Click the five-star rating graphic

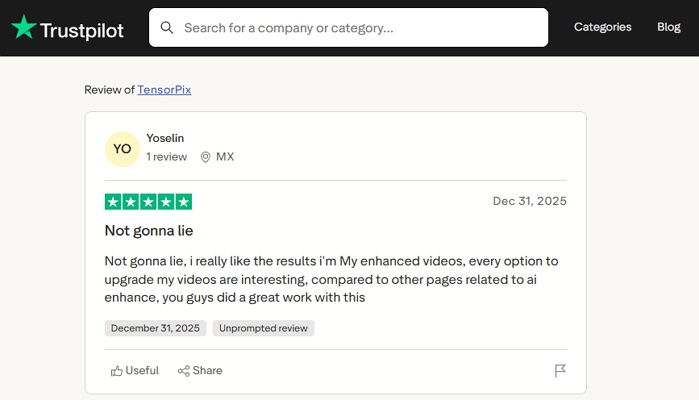pyautogui.click(x=148, y=201)
